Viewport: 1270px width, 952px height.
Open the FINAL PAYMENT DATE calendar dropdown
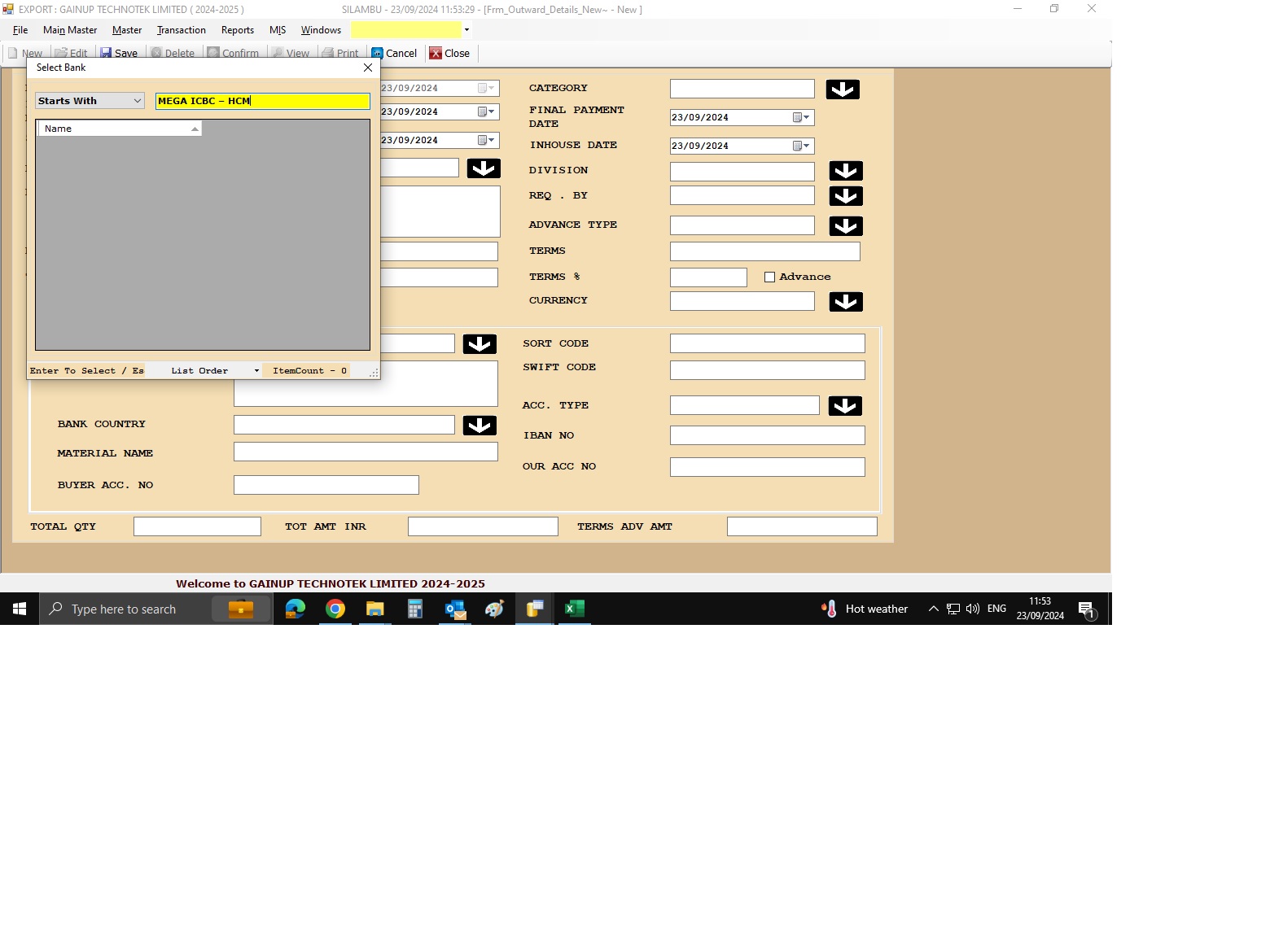[801, 118]
